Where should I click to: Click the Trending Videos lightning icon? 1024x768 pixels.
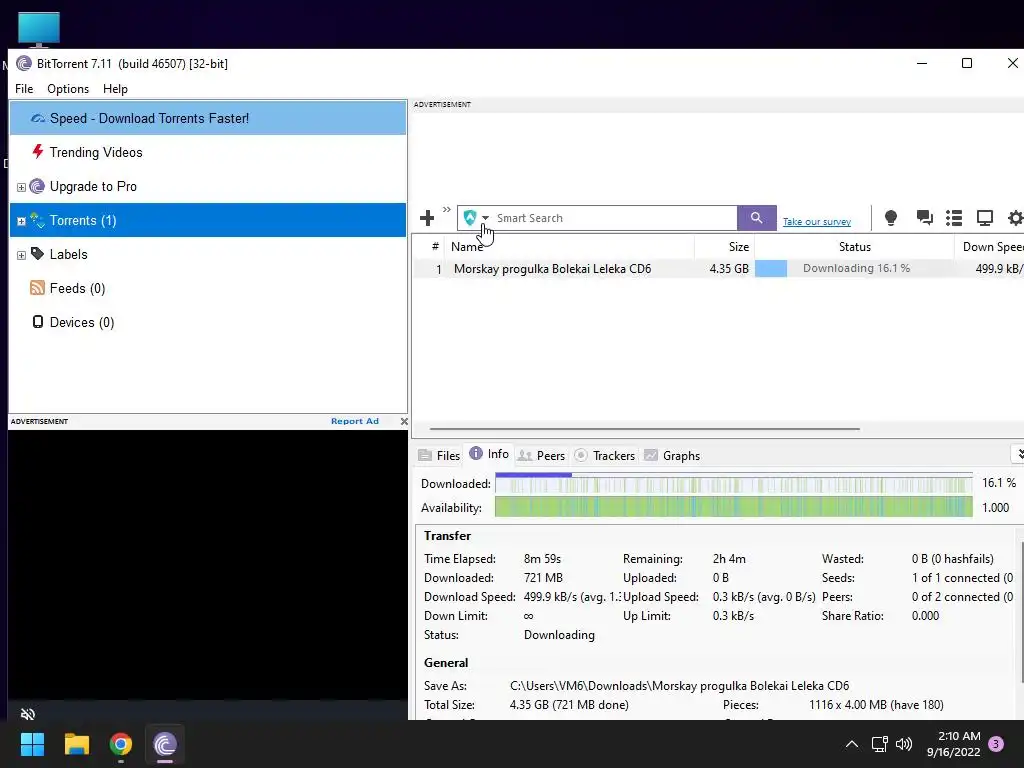[x=38, y=152]
